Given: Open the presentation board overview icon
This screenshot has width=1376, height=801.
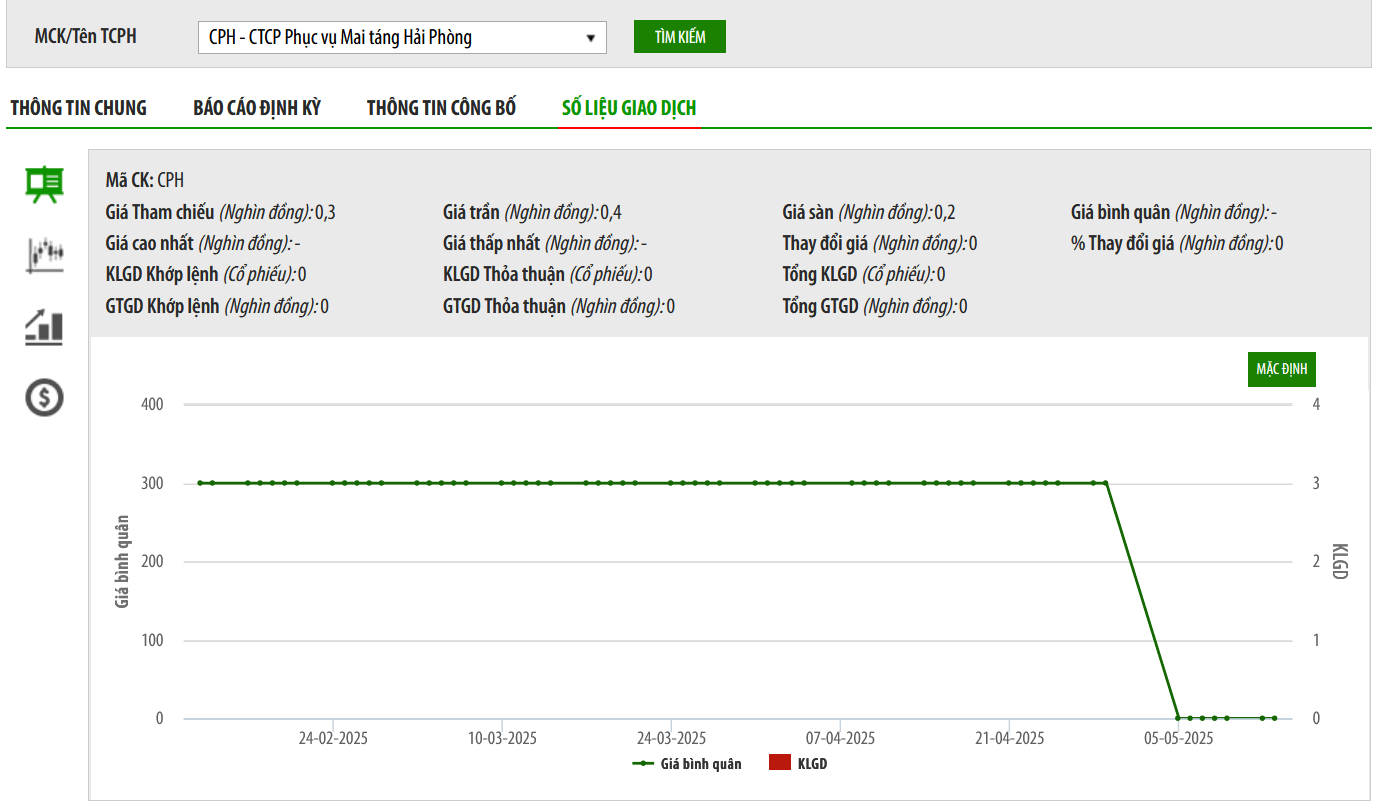Looking at the screenshot, I should pos(44,185).
